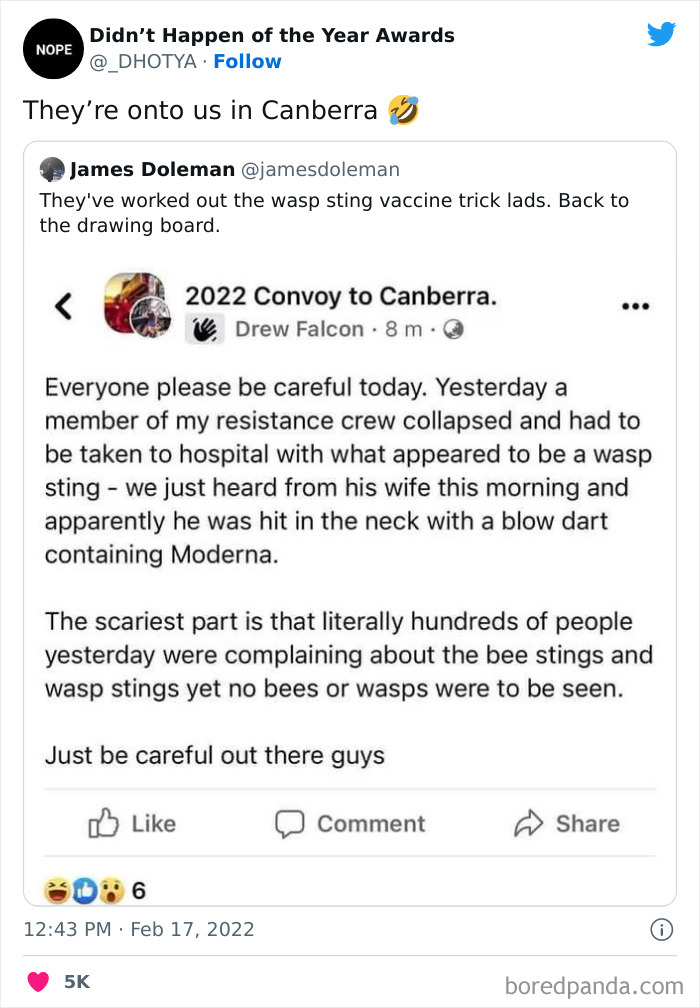The image size is (700, 1008).
Task: Open the three-dot options menu on the post
Action: tap(636, 307)
